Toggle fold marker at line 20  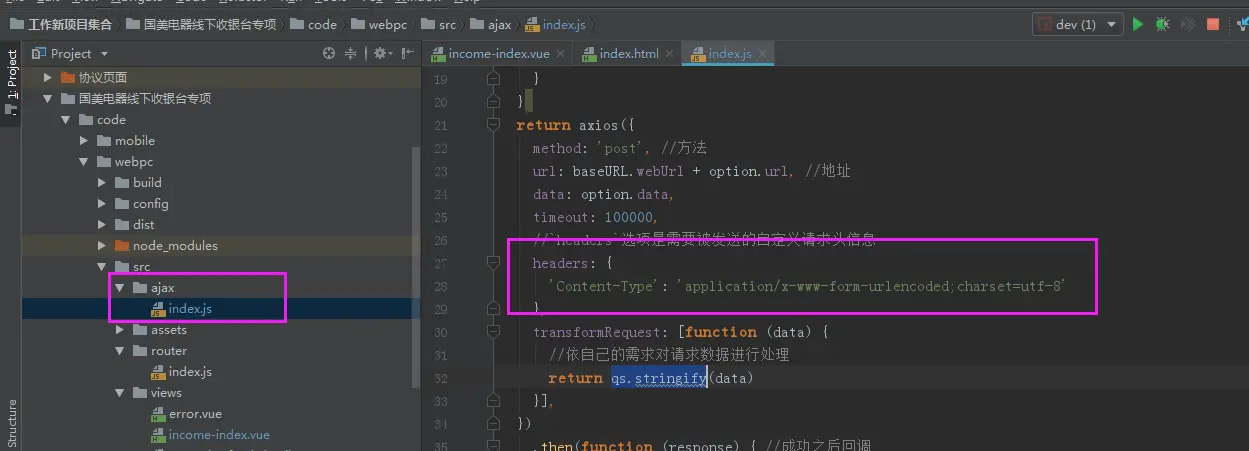pos(492,102)
